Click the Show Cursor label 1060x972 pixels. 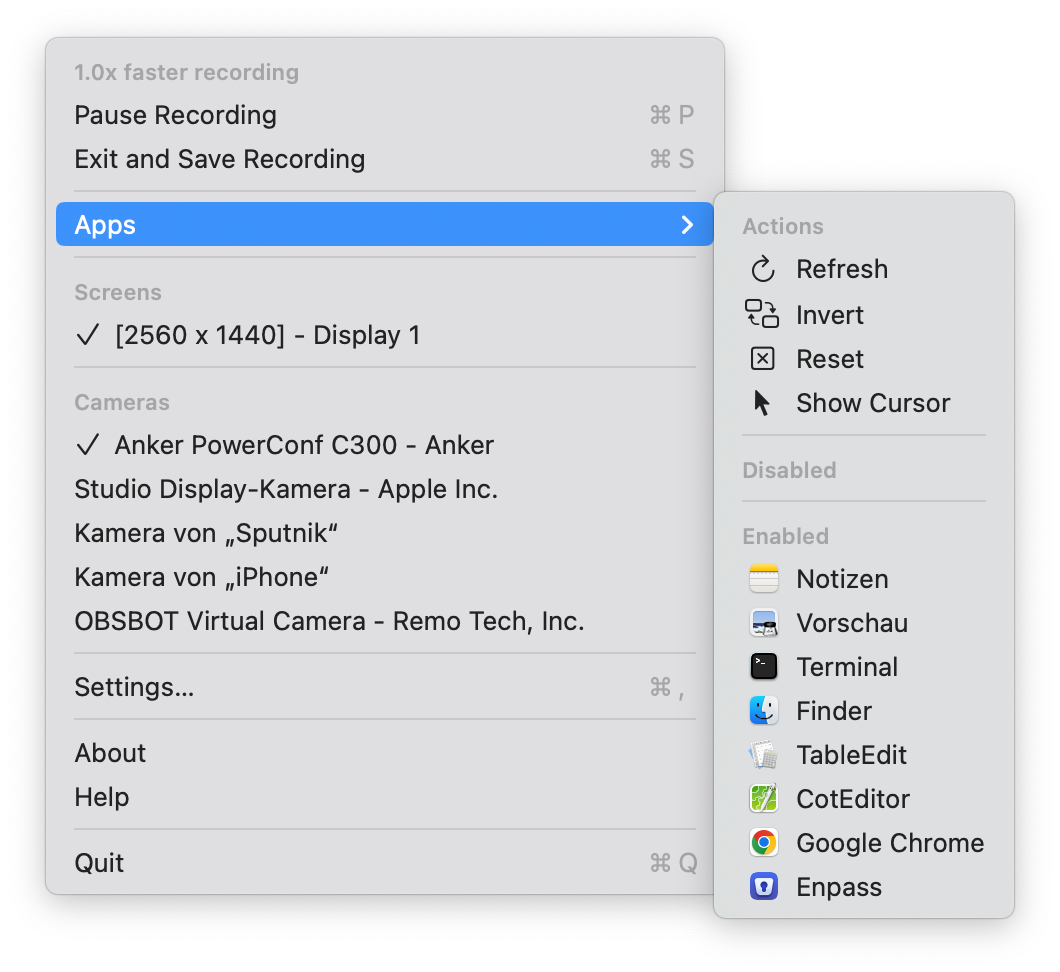pyautogui.click(x=873, y=403)
